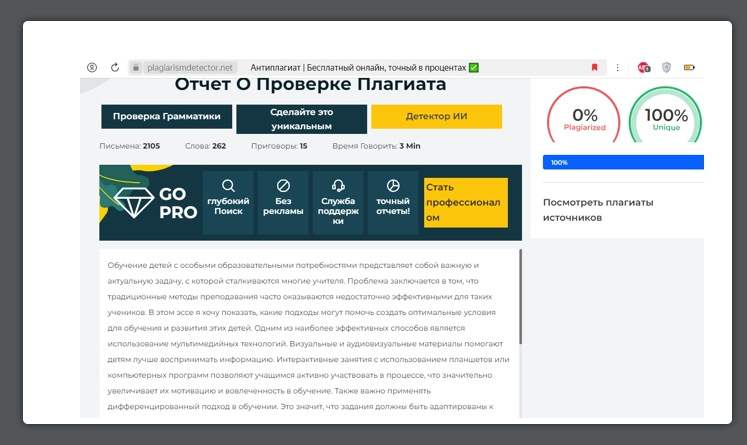Reload the page with the refresh icon
Screen dimensions: 747x445
115,68
